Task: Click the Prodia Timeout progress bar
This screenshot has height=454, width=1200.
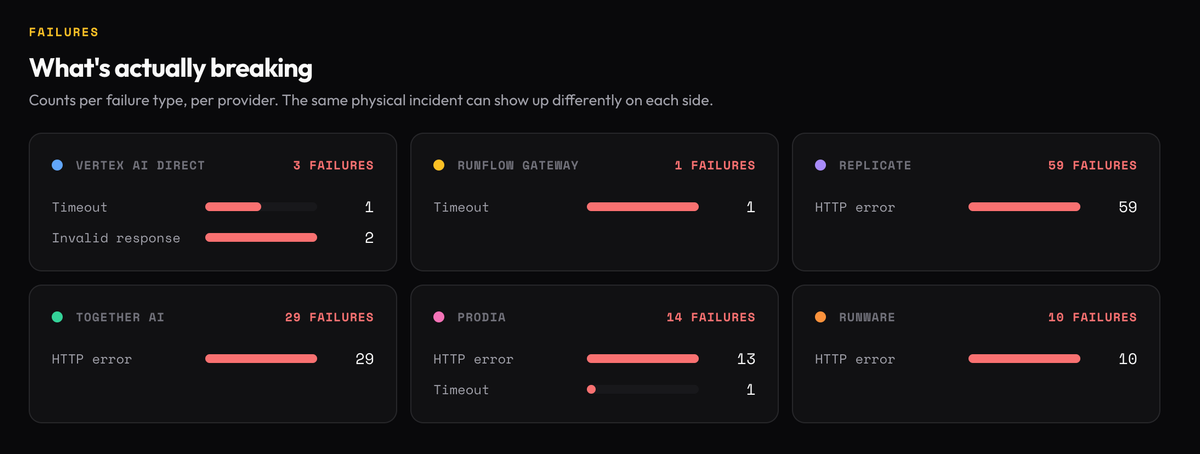Action: click(x=642, y=390)
